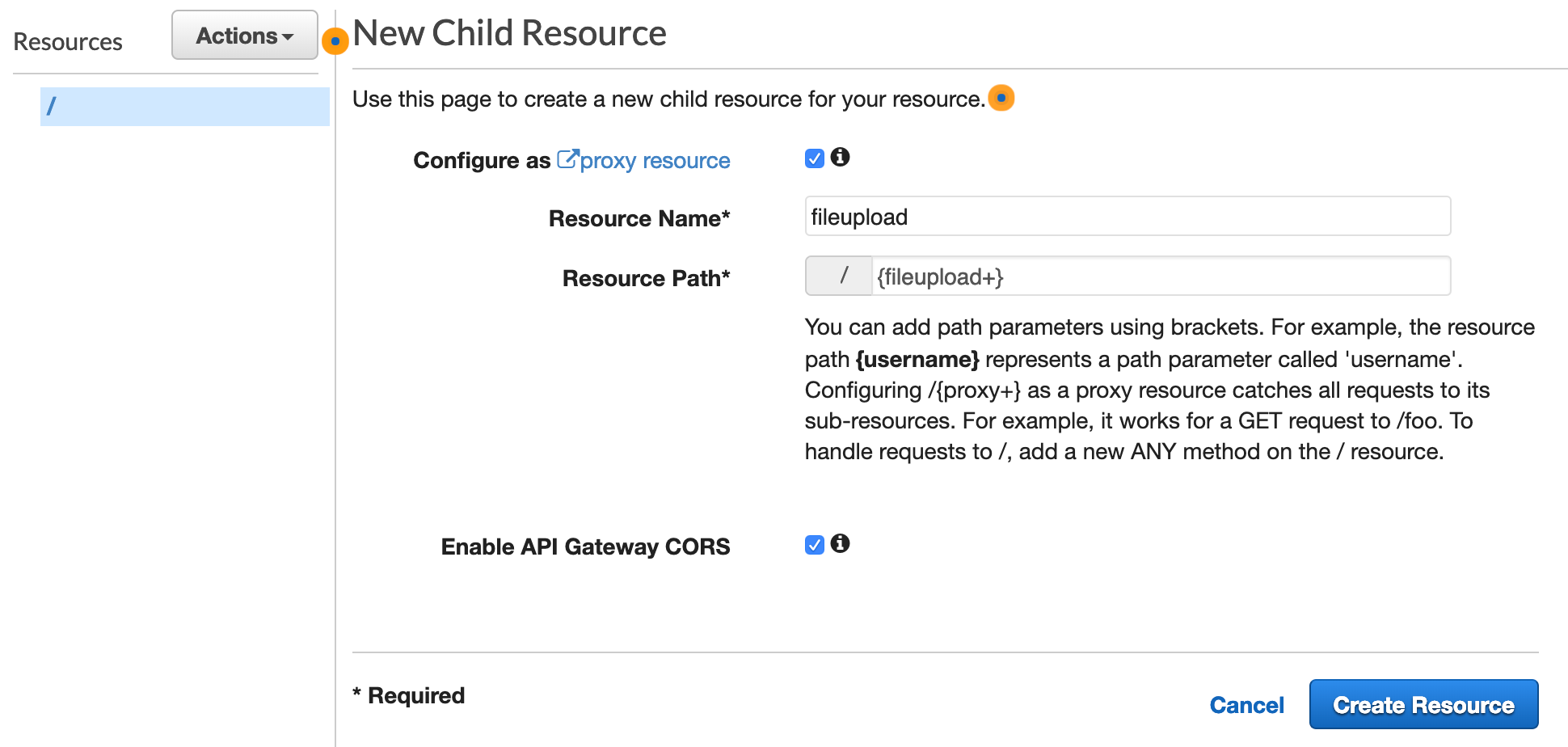Uncheck the Configure as proxy resource checkbox
This screenshot has width=1568, height=747.
point(814,158)
